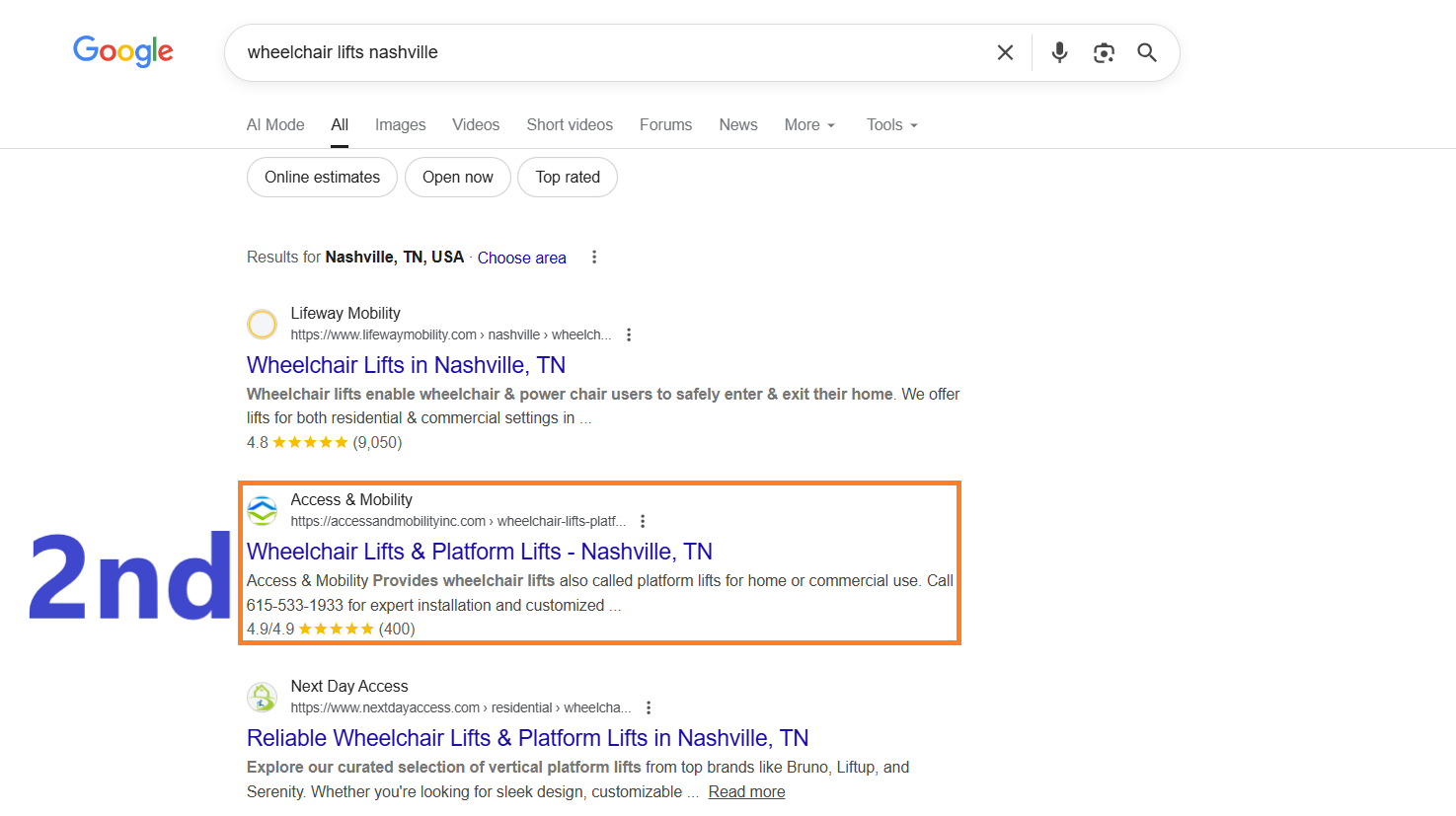Viewport: 1456px width, 816px height.
Task: Clear the search box with the X icon
Action: [1005, 52]
